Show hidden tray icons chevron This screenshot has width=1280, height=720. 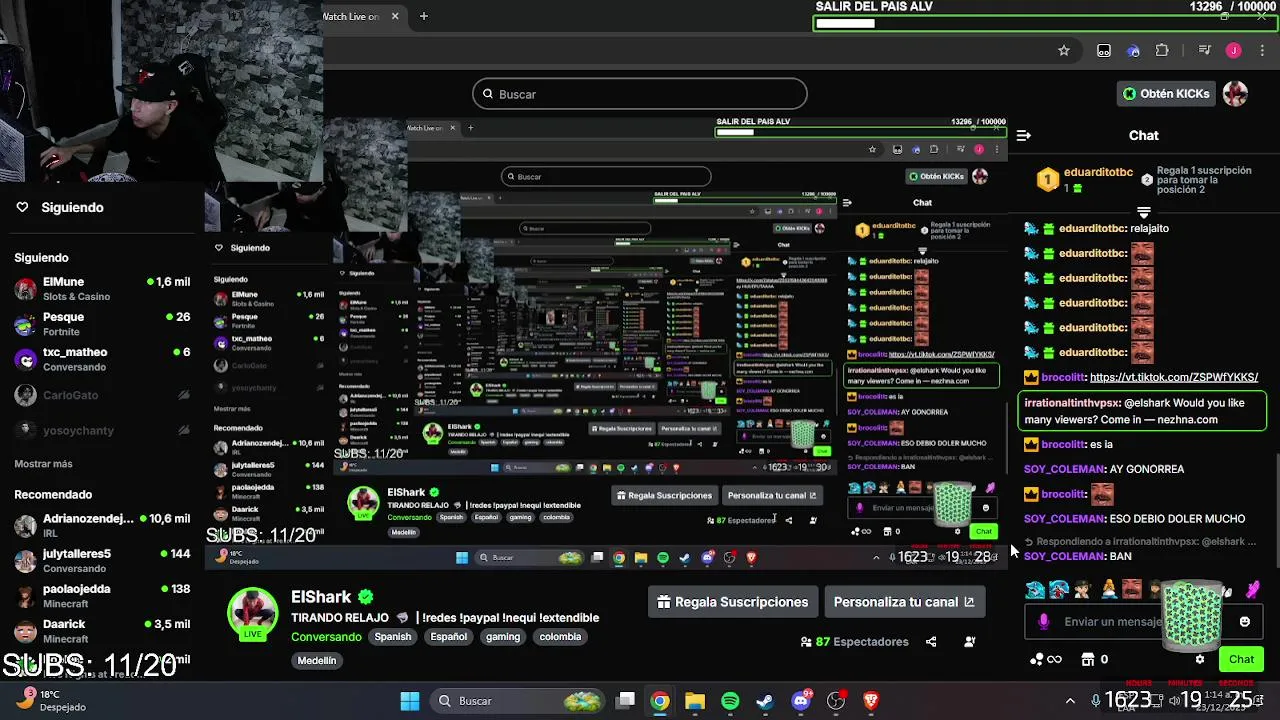coord(1070,701)
